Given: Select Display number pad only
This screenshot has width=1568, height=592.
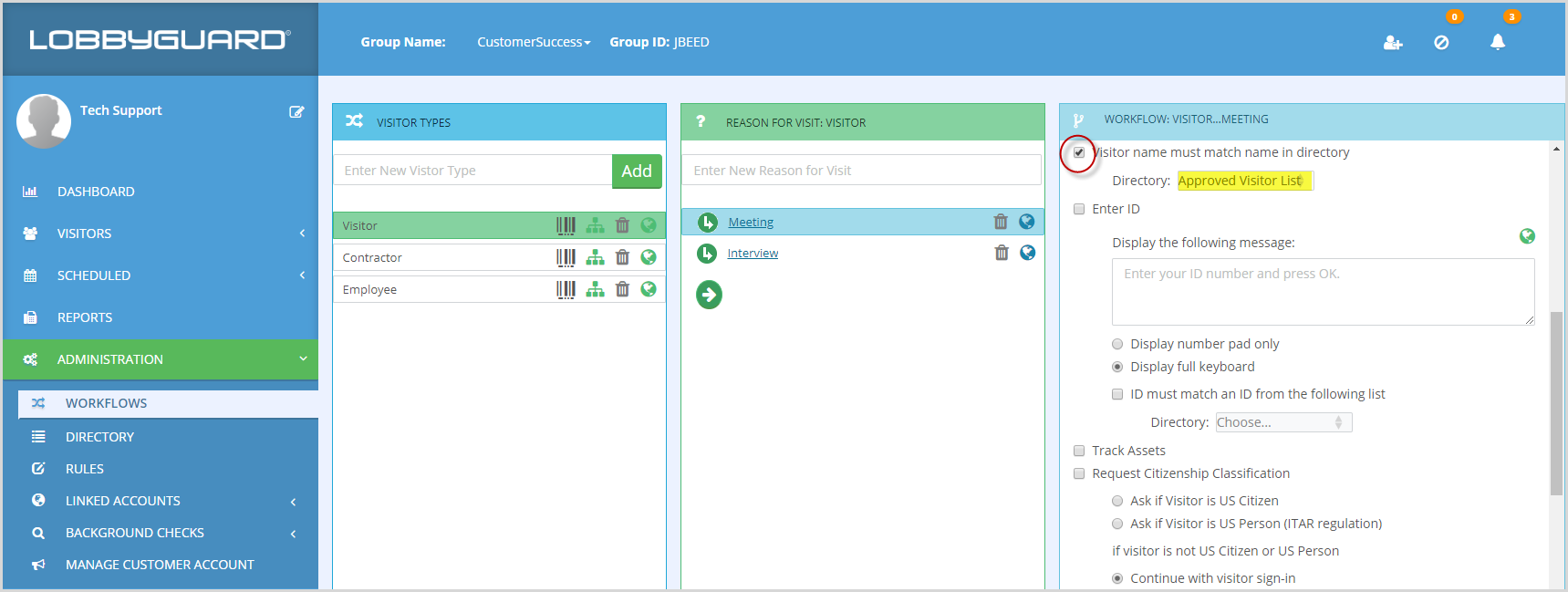Looking at the screenshot, I should coord(1117,344).
